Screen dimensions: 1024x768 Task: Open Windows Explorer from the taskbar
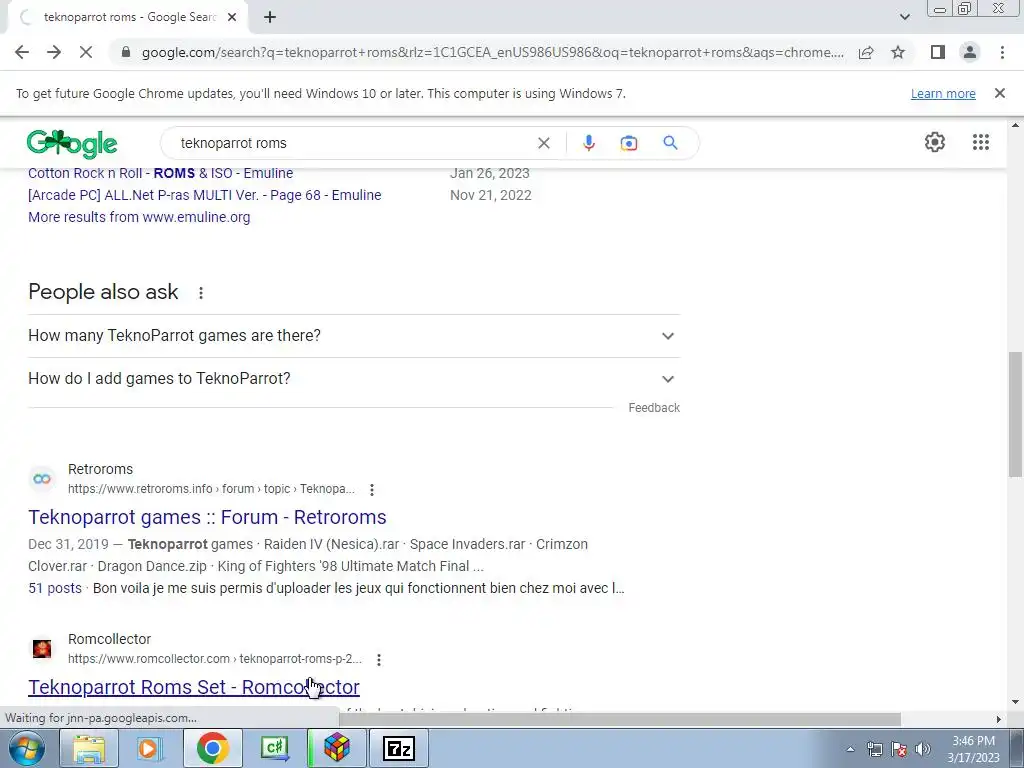click(89, 748)
